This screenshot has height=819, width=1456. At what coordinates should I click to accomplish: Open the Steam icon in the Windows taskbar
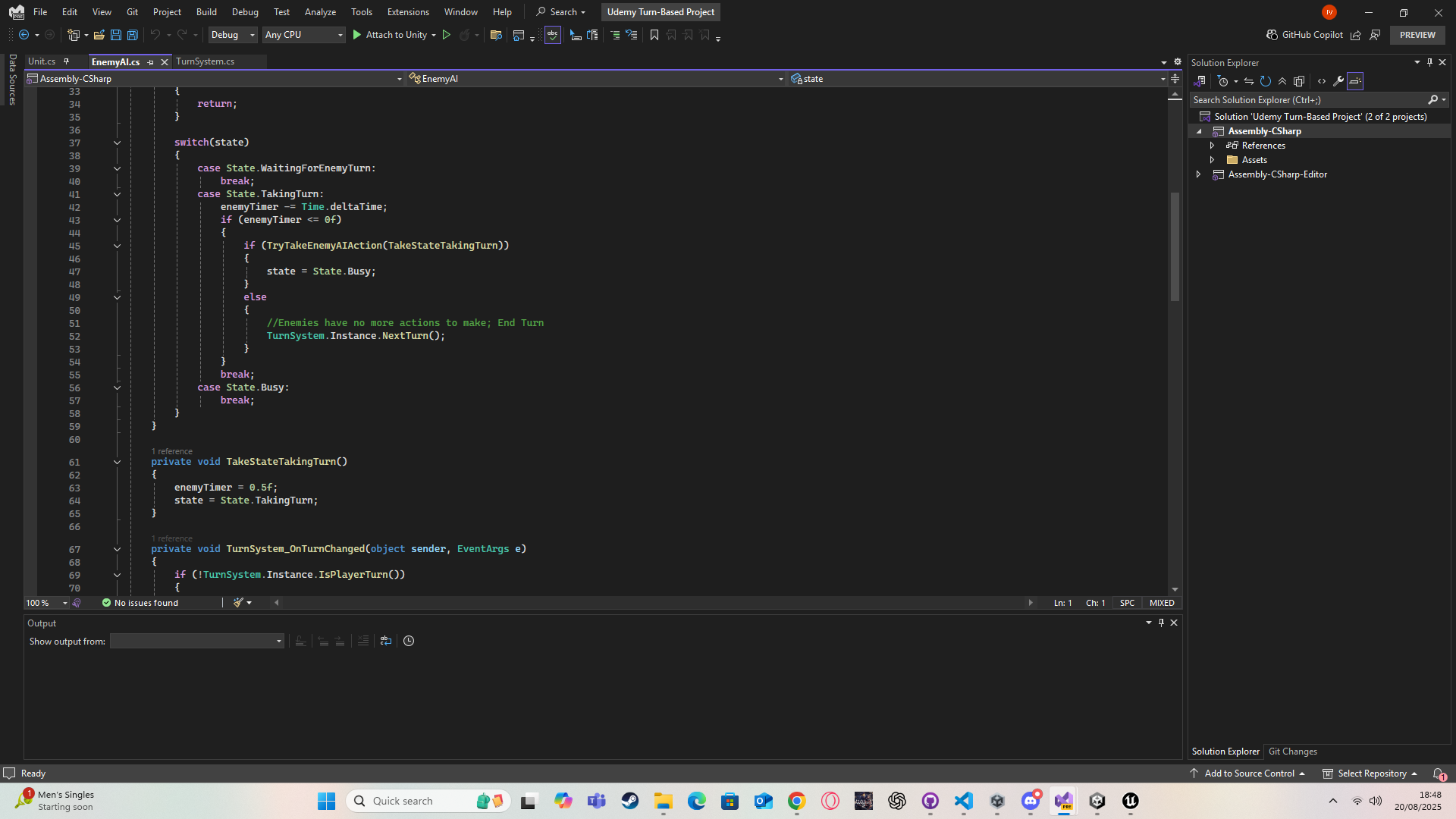[x=630, y=801]
